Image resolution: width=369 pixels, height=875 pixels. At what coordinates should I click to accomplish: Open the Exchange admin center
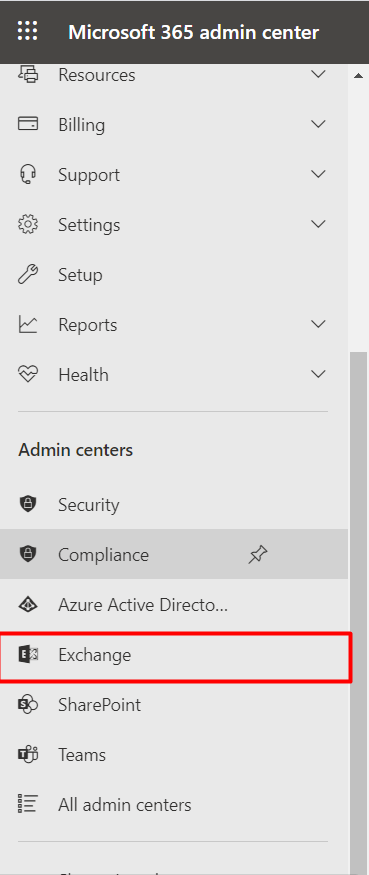pyautogui.click(x=175, y=656)
